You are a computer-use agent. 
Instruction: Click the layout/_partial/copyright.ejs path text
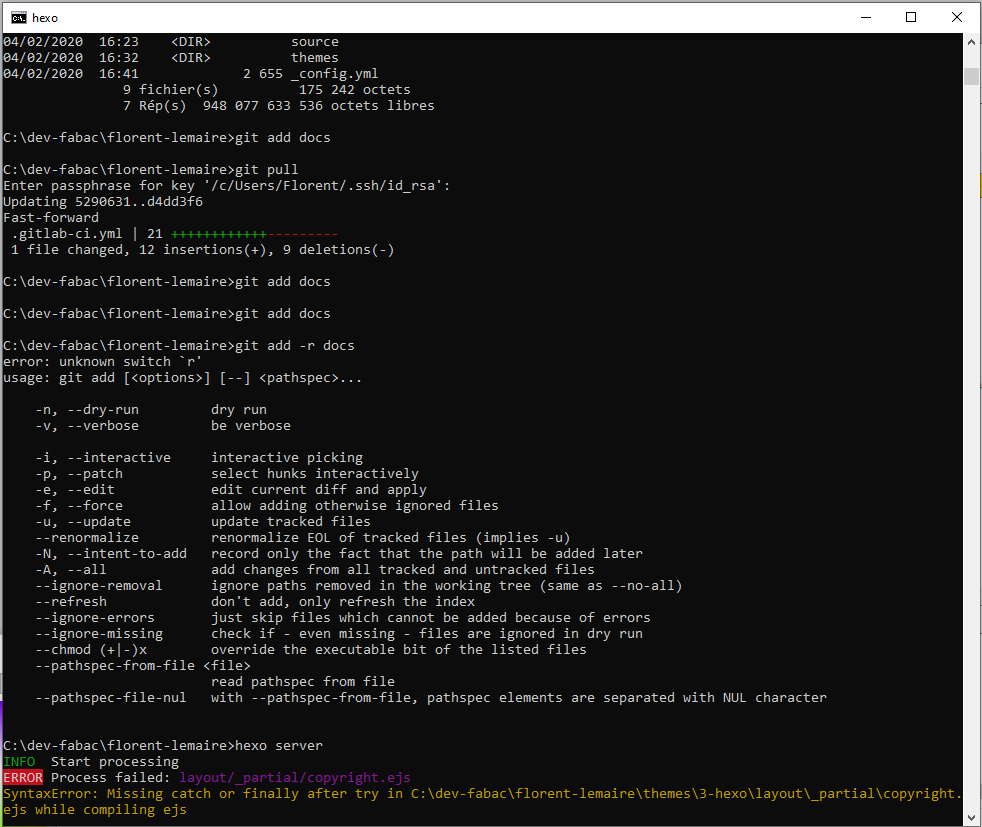point(295,778)
